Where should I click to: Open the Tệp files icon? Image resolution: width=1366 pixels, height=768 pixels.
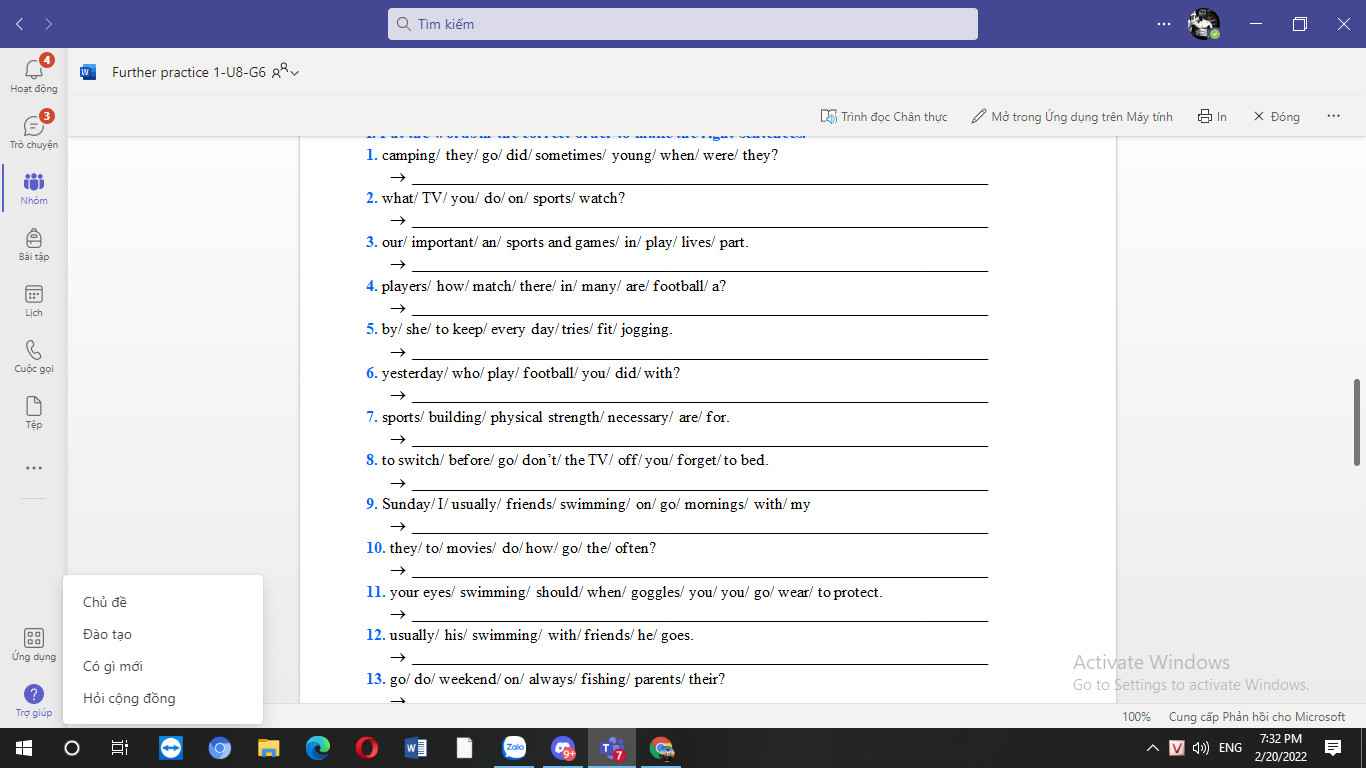(x=34, y=411)
